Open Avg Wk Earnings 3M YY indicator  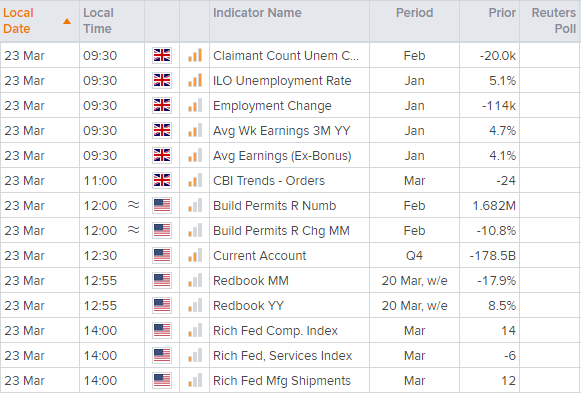pyautogui.click(x=282, y=131)
